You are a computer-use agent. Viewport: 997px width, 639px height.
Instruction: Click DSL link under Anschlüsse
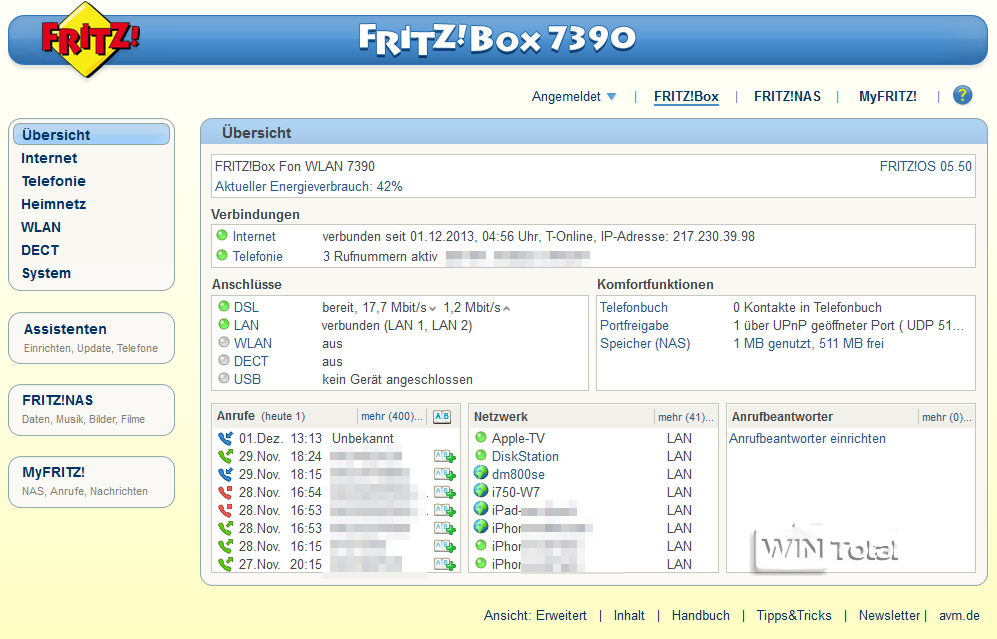pyautogui.click(x=246, y=307)
